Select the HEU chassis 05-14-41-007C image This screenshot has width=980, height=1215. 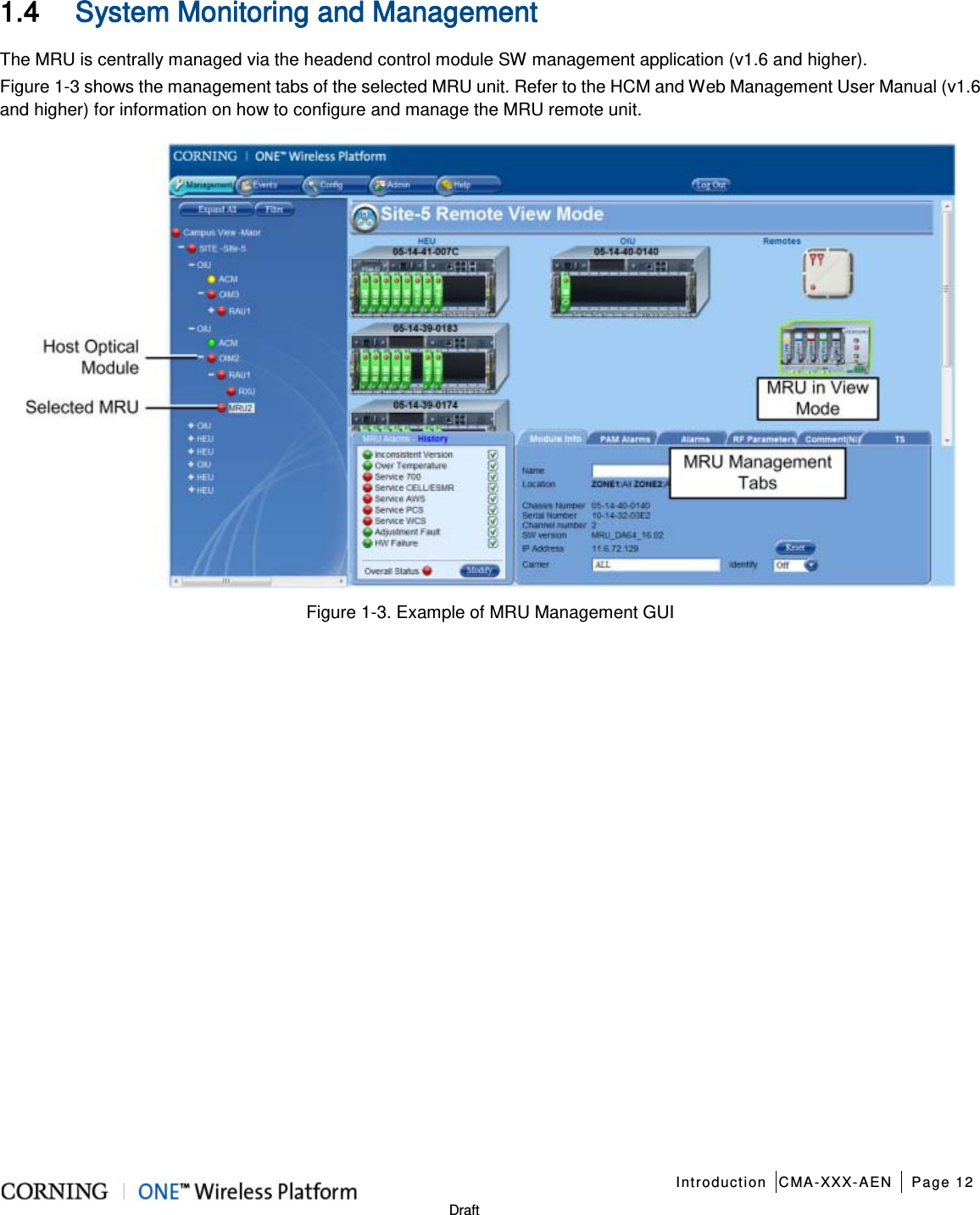[430, 281]
